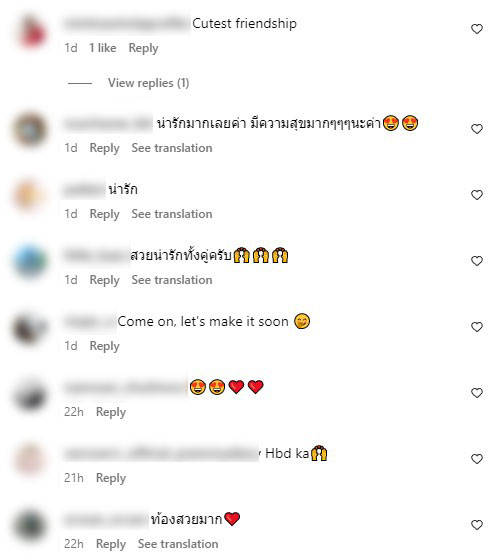Viewport: 493px width, 558px height.
Task: Reply to 'Come on, let's make it soon'
Action: click(x=104, y=346)
